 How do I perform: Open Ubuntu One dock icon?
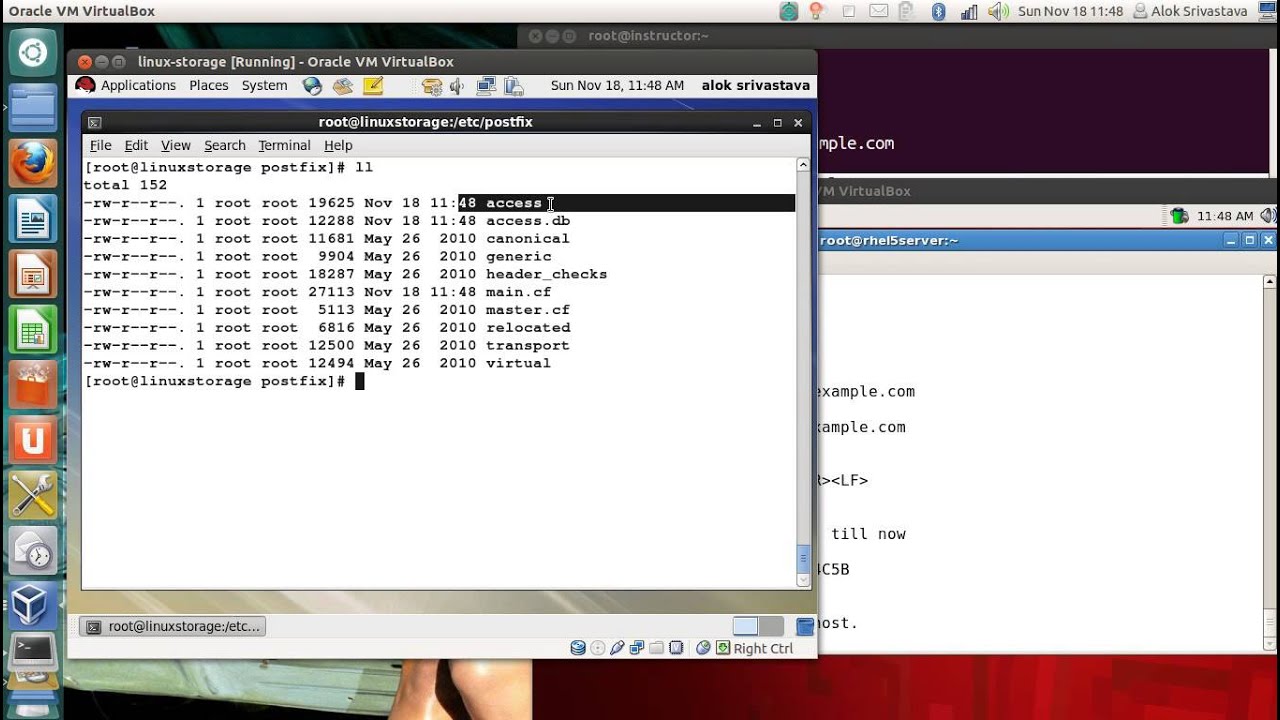[x=32, y=439]
